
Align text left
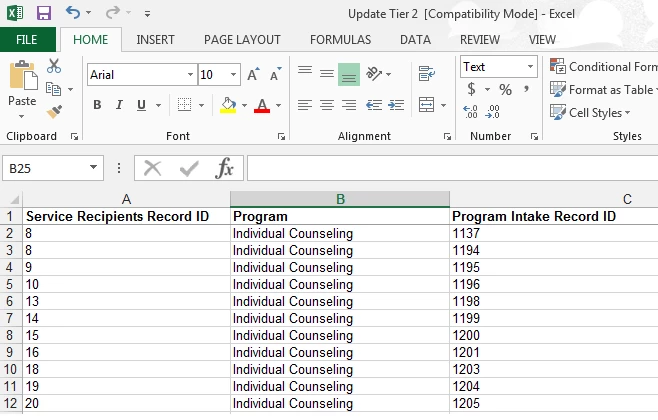pyautogui.click(x=305, y=105)
